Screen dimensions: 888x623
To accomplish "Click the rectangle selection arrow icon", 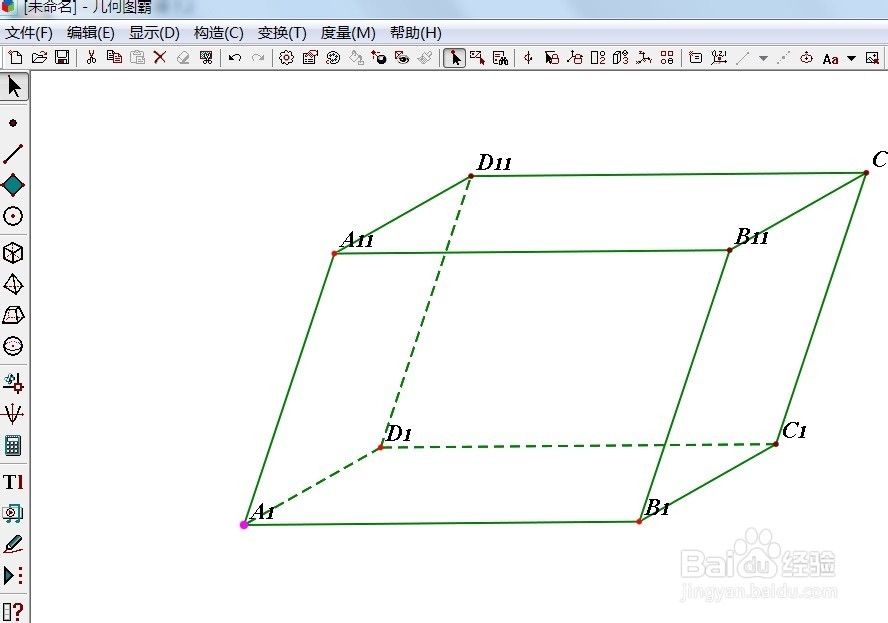I will (x=477, y=57).
